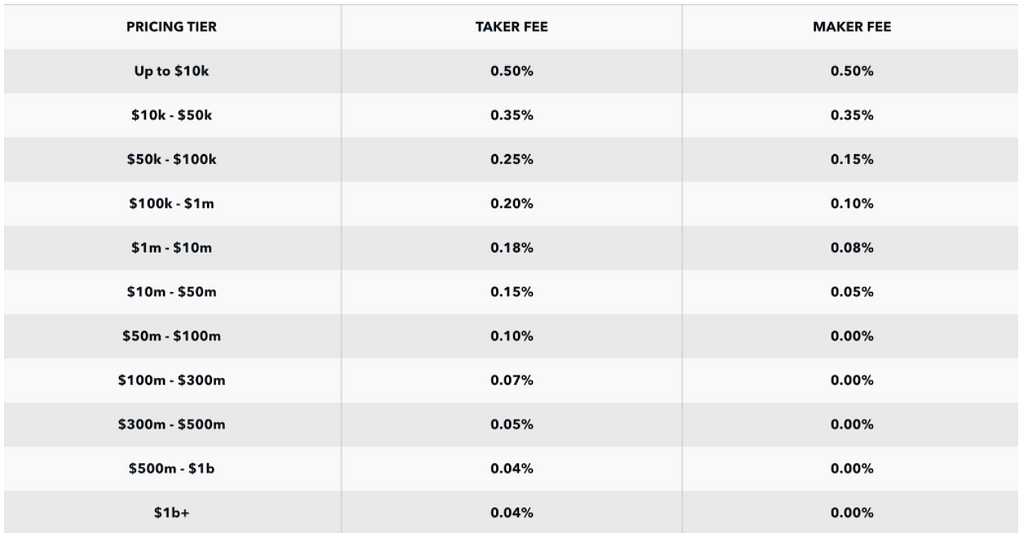Click the 0.15% maker fee value
1024x539 pixels.
(851, 159)
